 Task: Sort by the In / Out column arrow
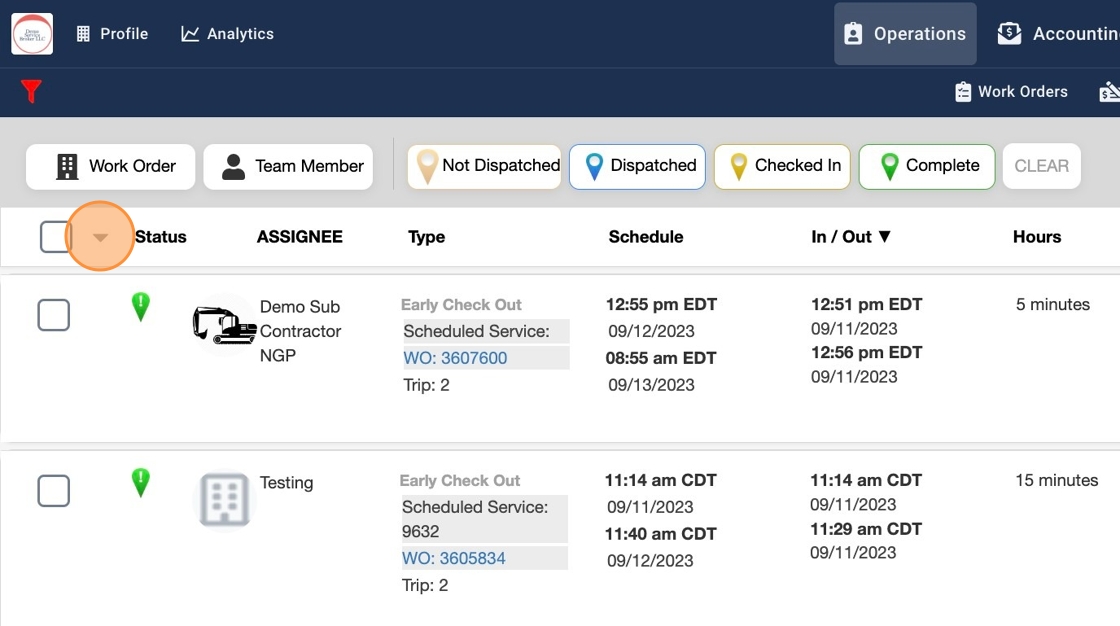pyautogui.click(x=884, y=237)
